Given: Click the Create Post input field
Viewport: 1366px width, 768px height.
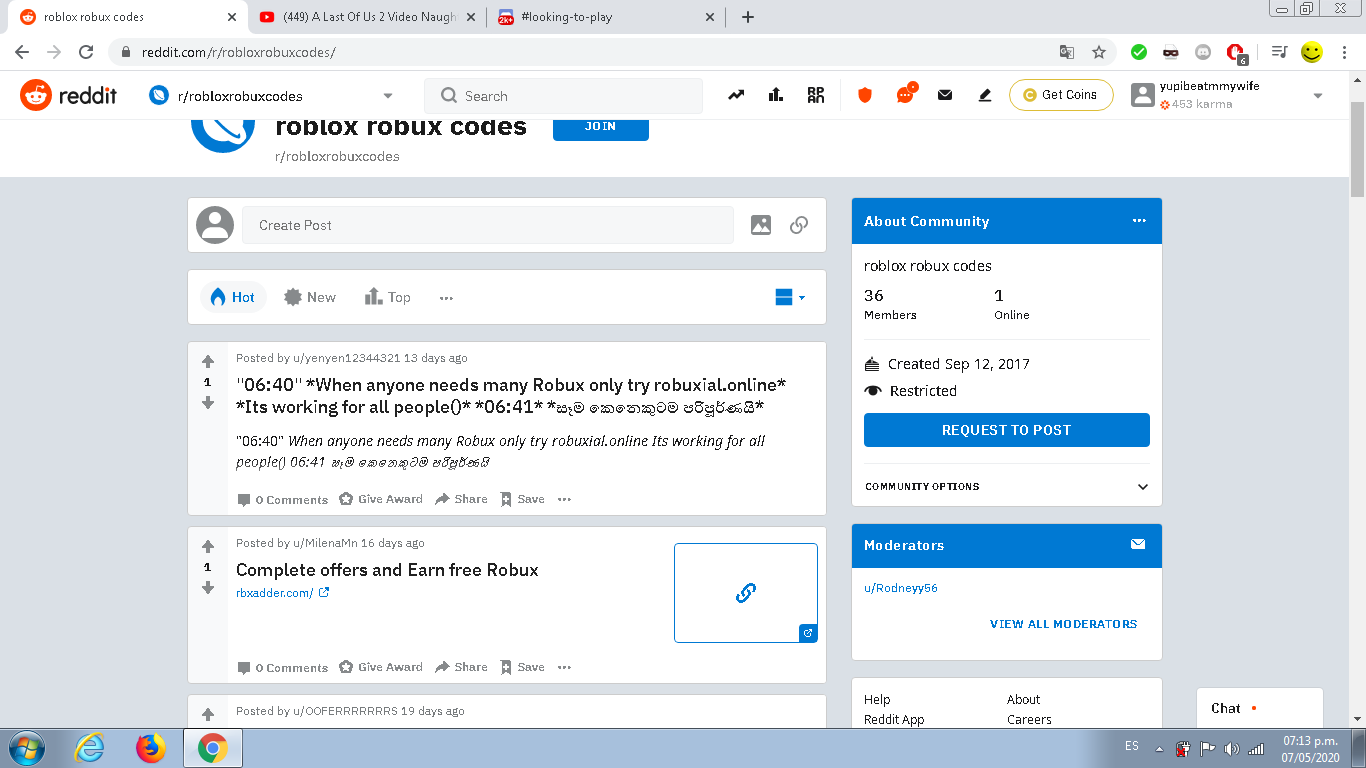Looking at the screenshot, I should 487,225.
